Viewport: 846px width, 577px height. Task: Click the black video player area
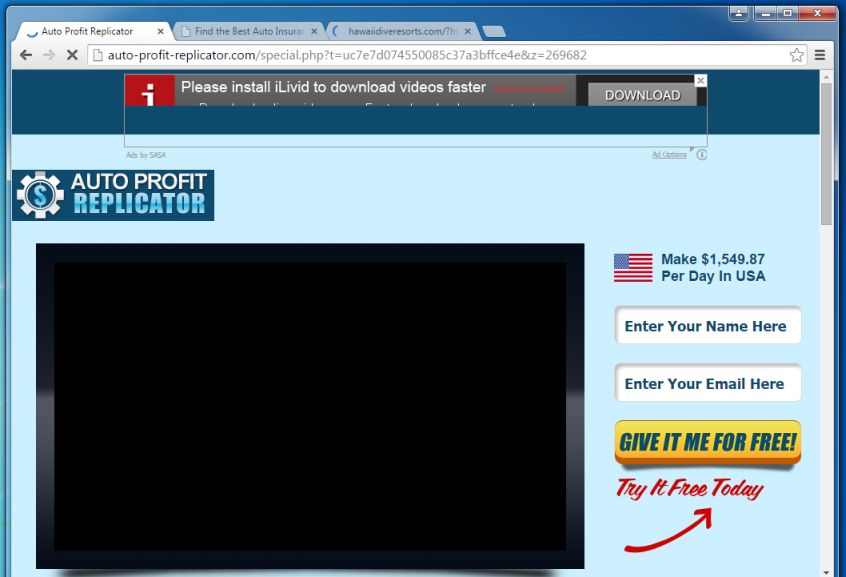[x=310, y=406]
